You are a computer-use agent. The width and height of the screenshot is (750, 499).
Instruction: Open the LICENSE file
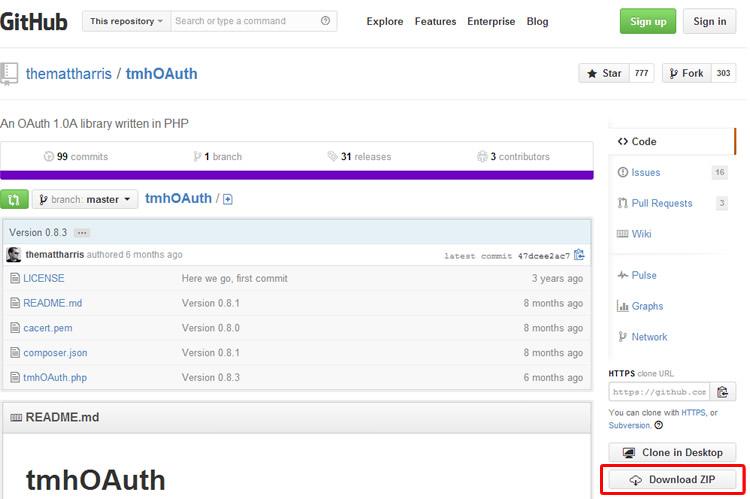click(x=44, y=278)
